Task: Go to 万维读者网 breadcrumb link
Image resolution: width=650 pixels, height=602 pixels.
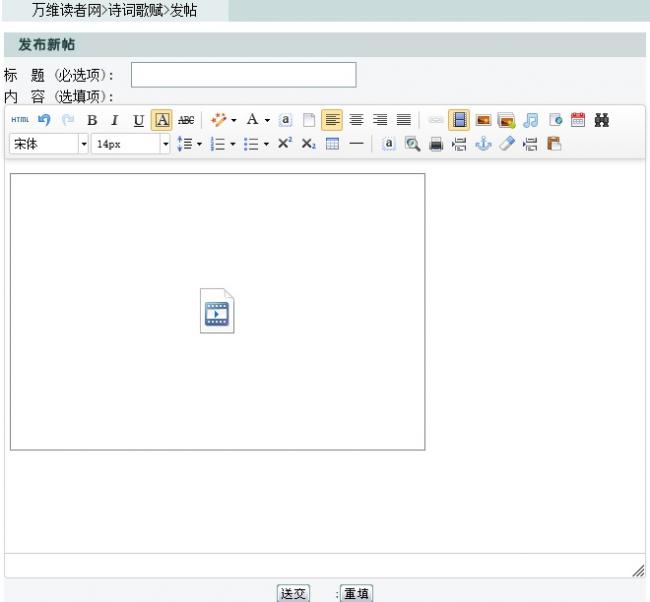Action: (x=67, y=10)
